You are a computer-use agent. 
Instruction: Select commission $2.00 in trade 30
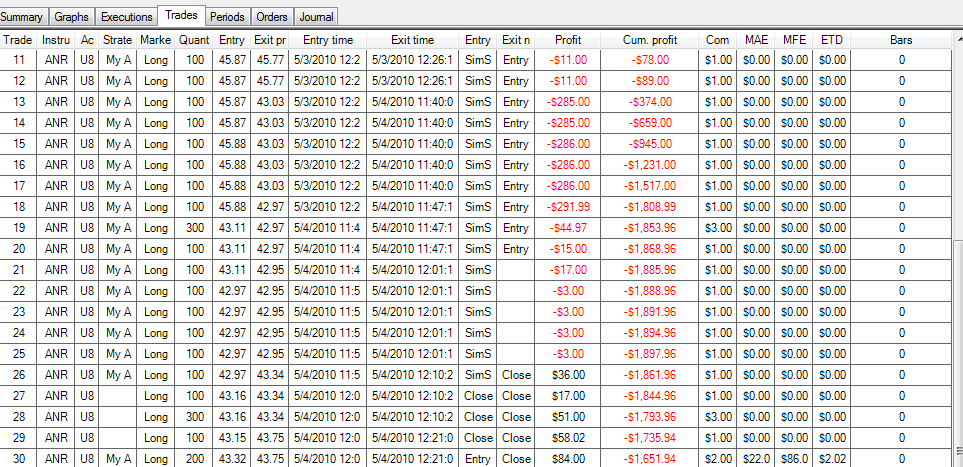point(718,459)
